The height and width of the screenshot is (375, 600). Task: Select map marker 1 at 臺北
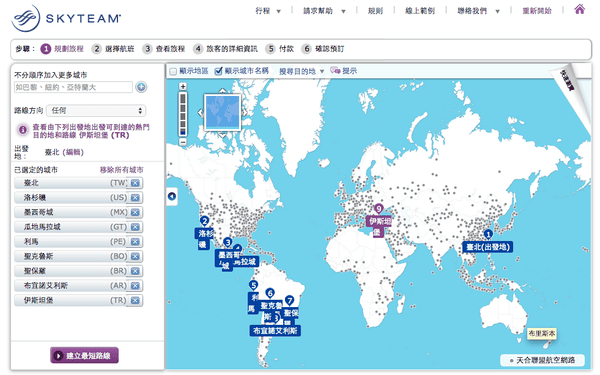click(x=488, y=234)
